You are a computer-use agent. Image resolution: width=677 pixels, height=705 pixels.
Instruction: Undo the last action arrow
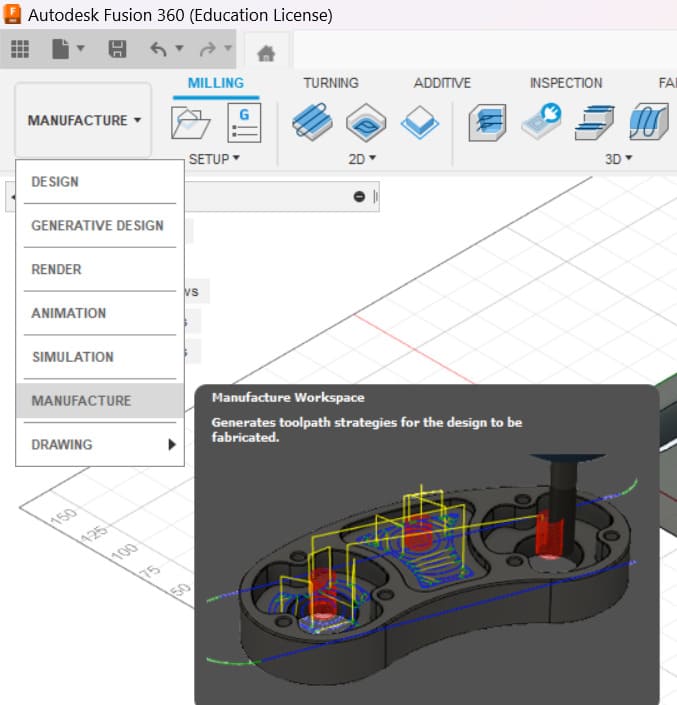[159, 49]
